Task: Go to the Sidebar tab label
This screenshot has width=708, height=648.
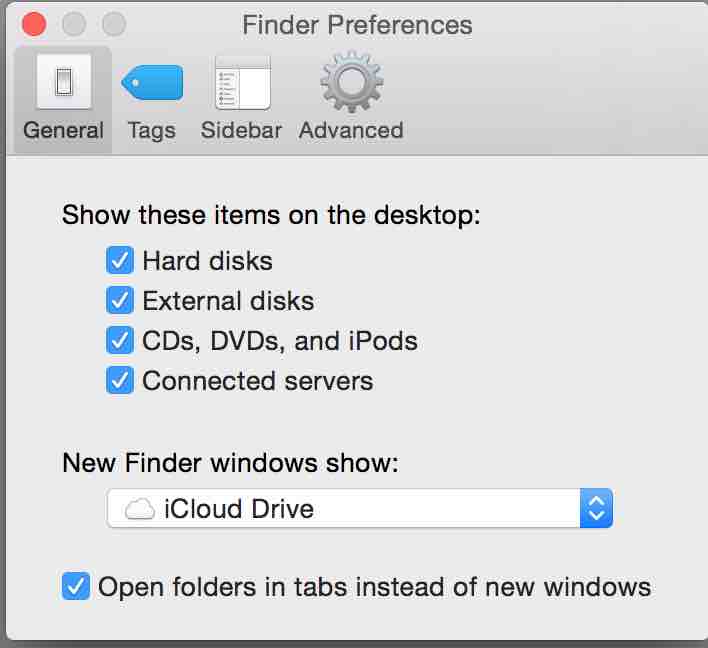Action: (242, 130)
